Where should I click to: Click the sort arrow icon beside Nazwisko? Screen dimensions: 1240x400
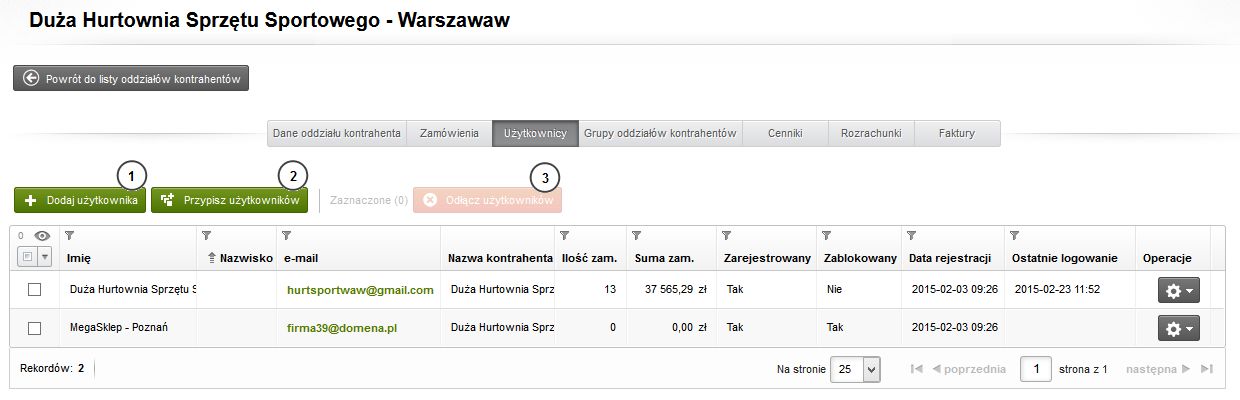[211, 258]
